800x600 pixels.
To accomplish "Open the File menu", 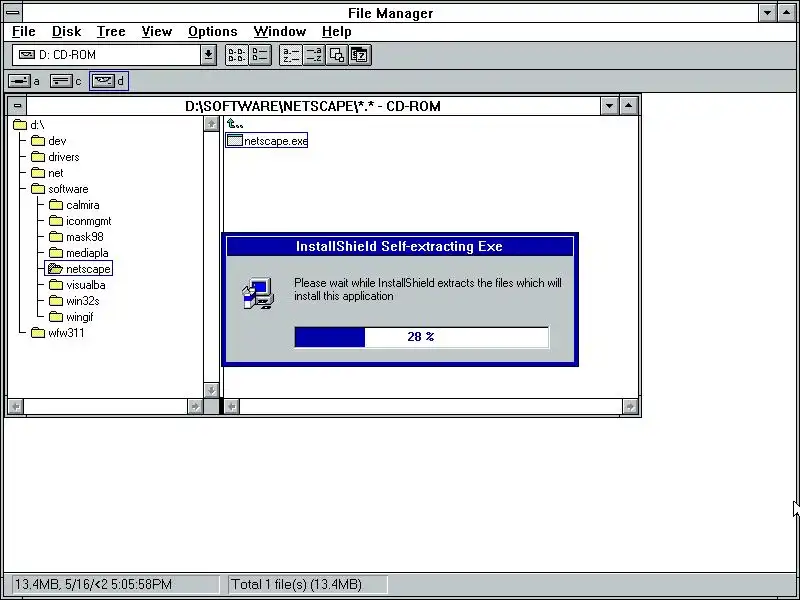I will point(23,32).
